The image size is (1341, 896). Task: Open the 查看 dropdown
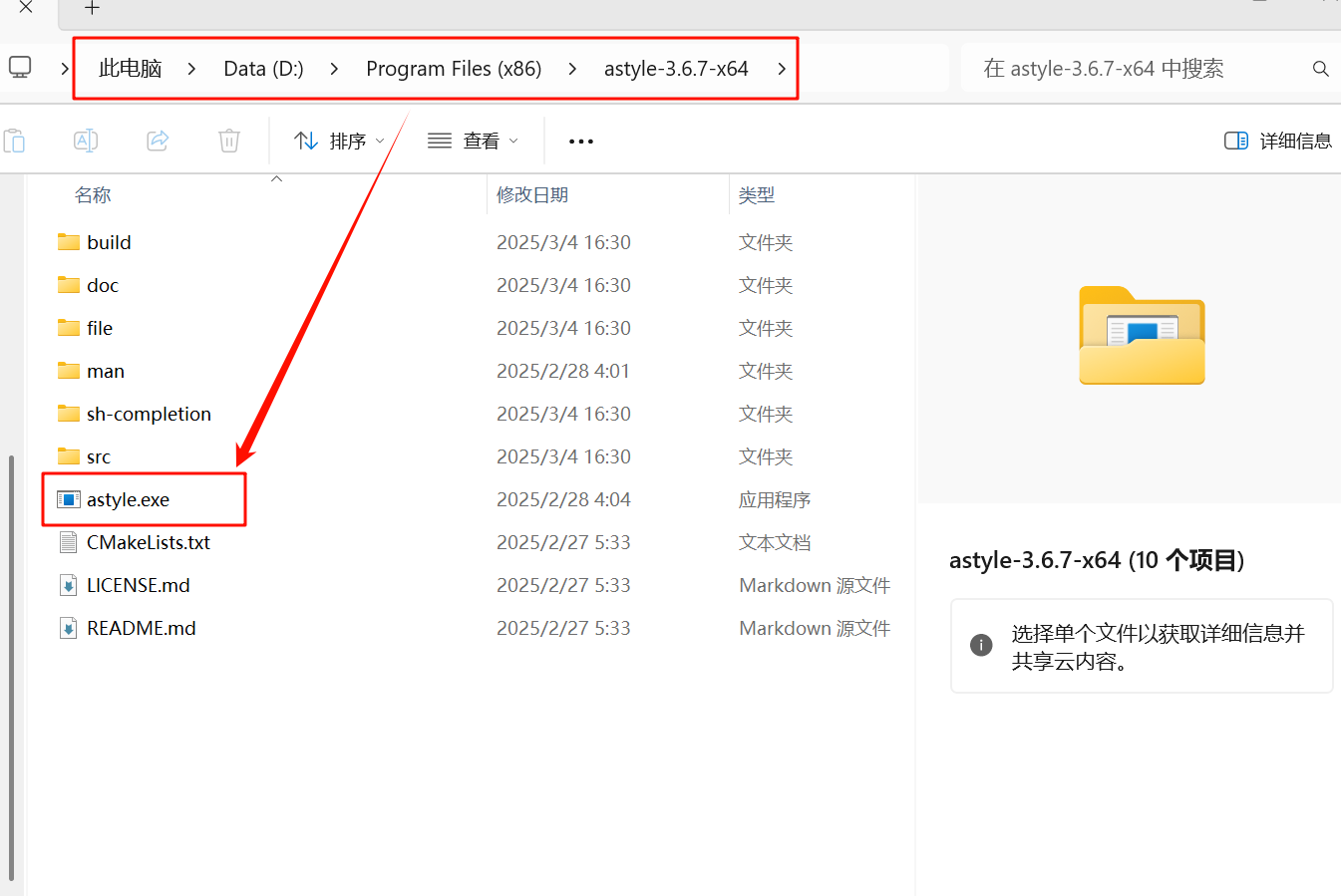tap(473, 141)
